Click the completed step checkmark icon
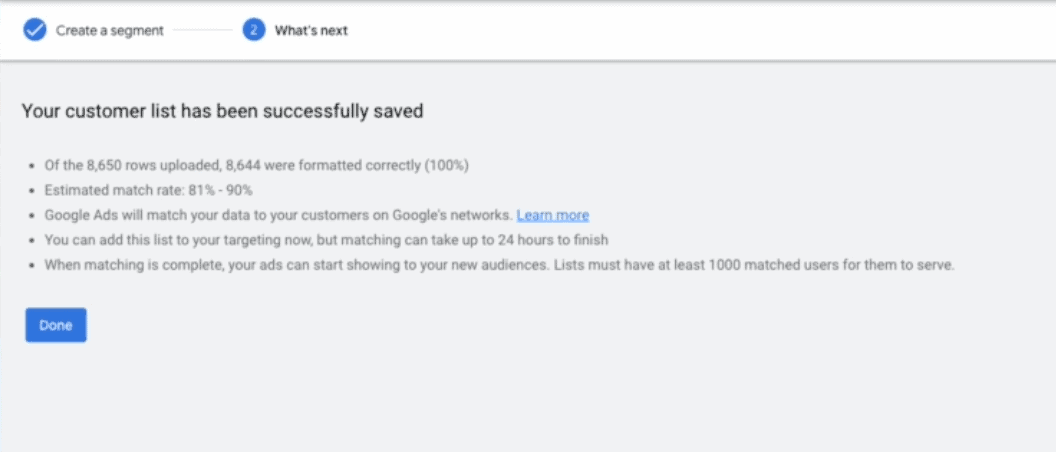The height and width of the screenshot is (452, 1056). tap(35, 30)
